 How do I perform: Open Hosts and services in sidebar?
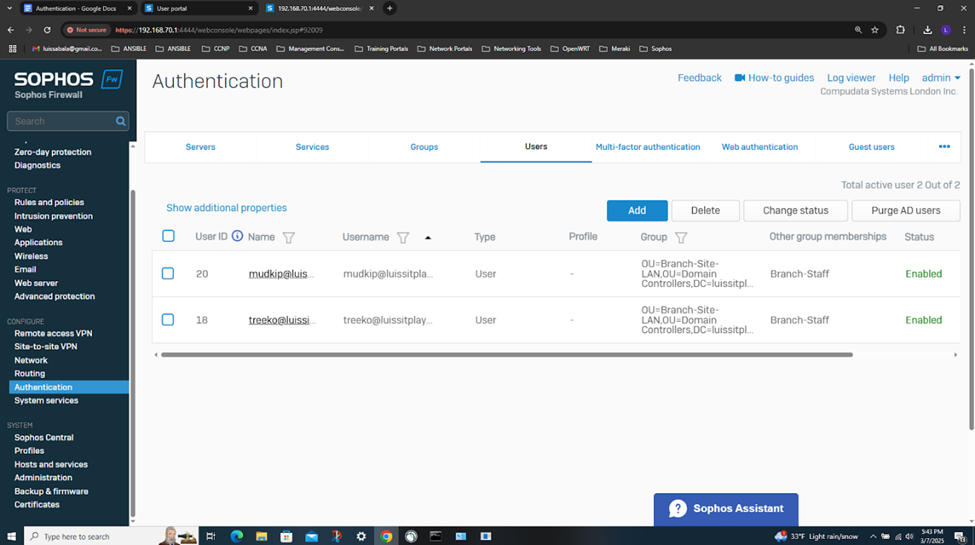(51, 464)
